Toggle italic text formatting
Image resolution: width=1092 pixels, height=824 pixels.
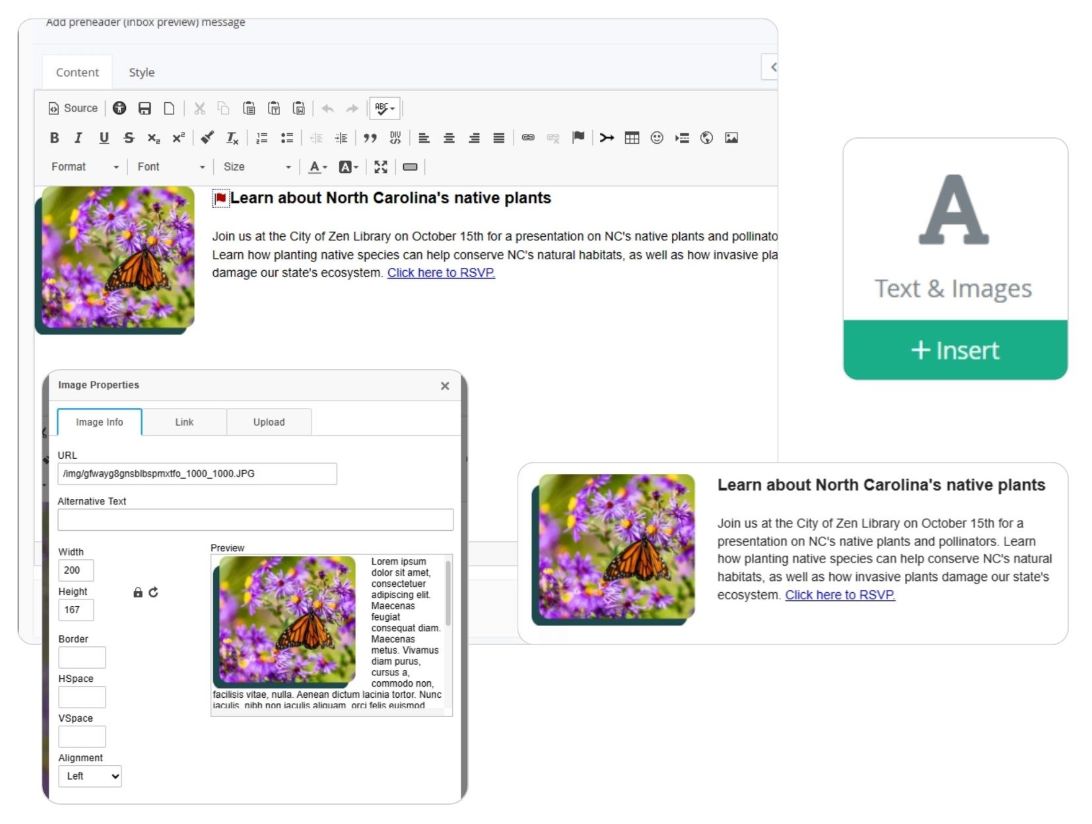[78, 138]
